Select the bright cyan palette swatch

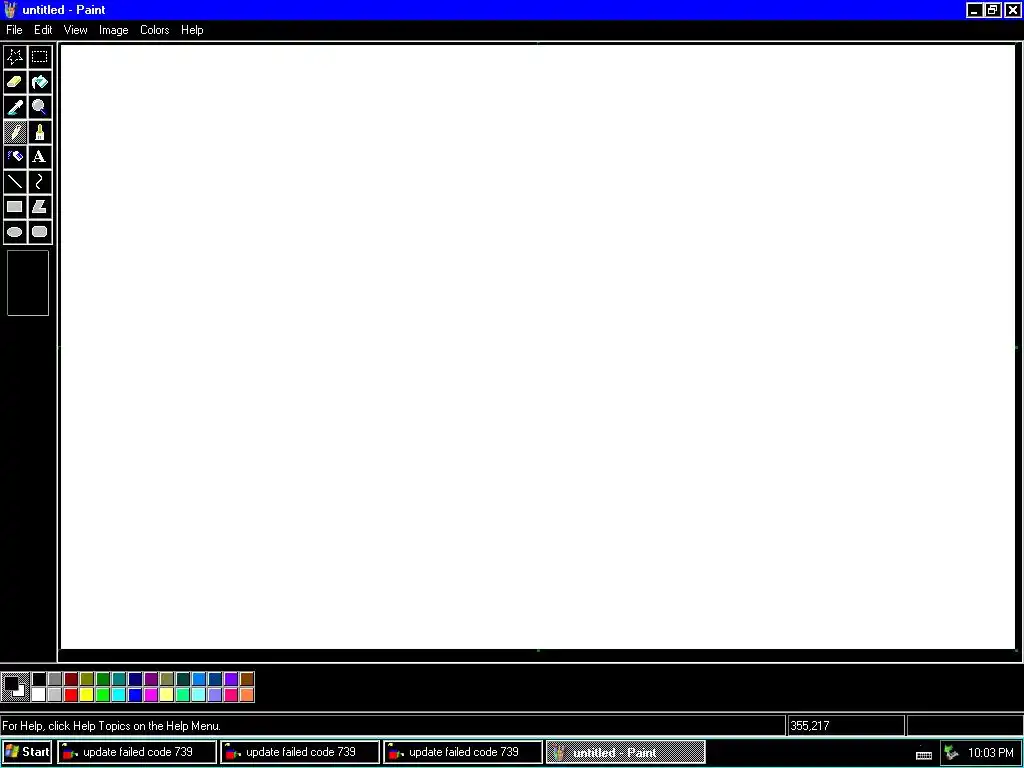tap(119, 695)
